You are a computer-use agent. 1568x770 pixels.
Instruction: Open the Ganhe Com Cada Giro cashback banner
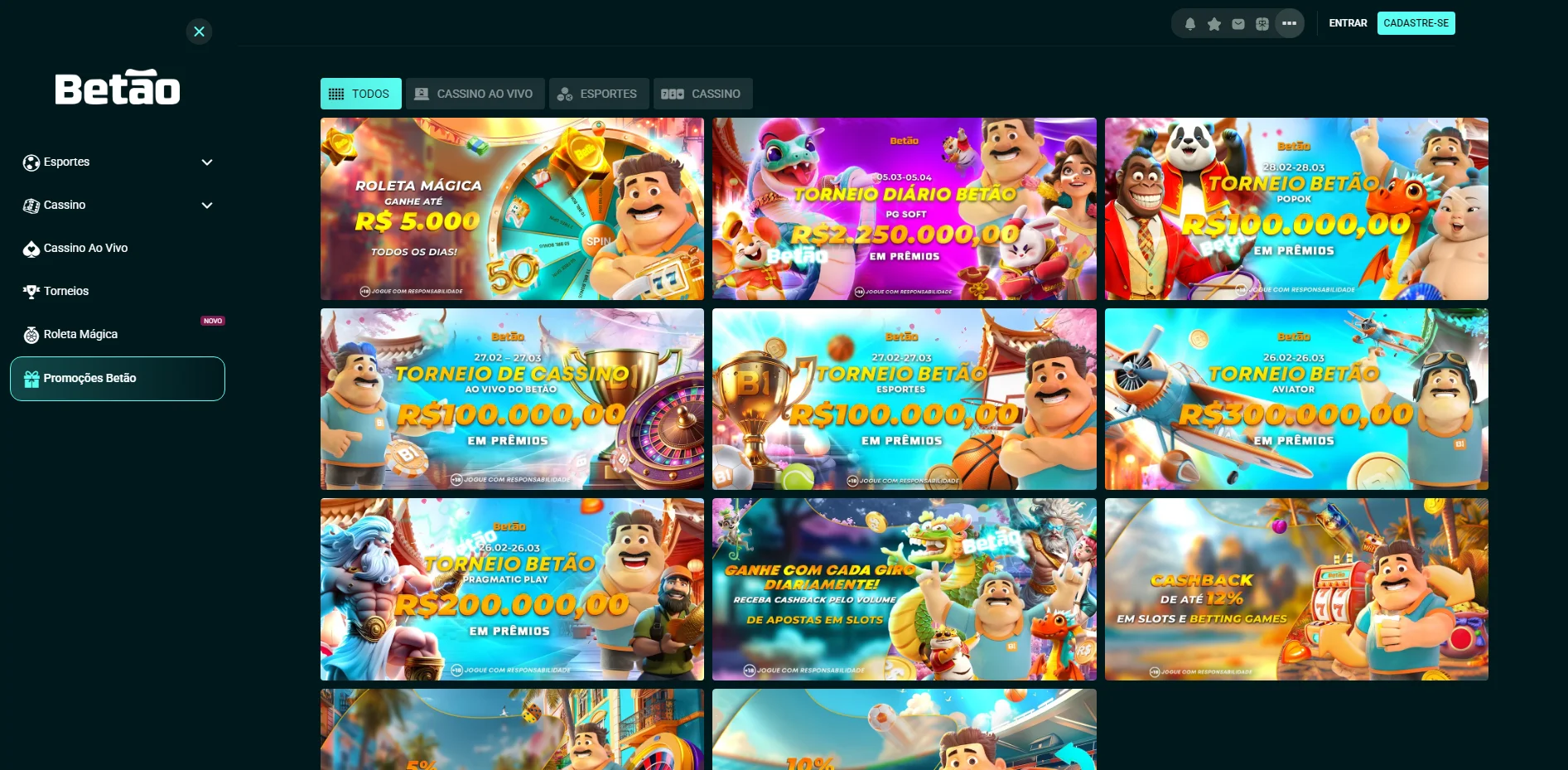point(905,589)
